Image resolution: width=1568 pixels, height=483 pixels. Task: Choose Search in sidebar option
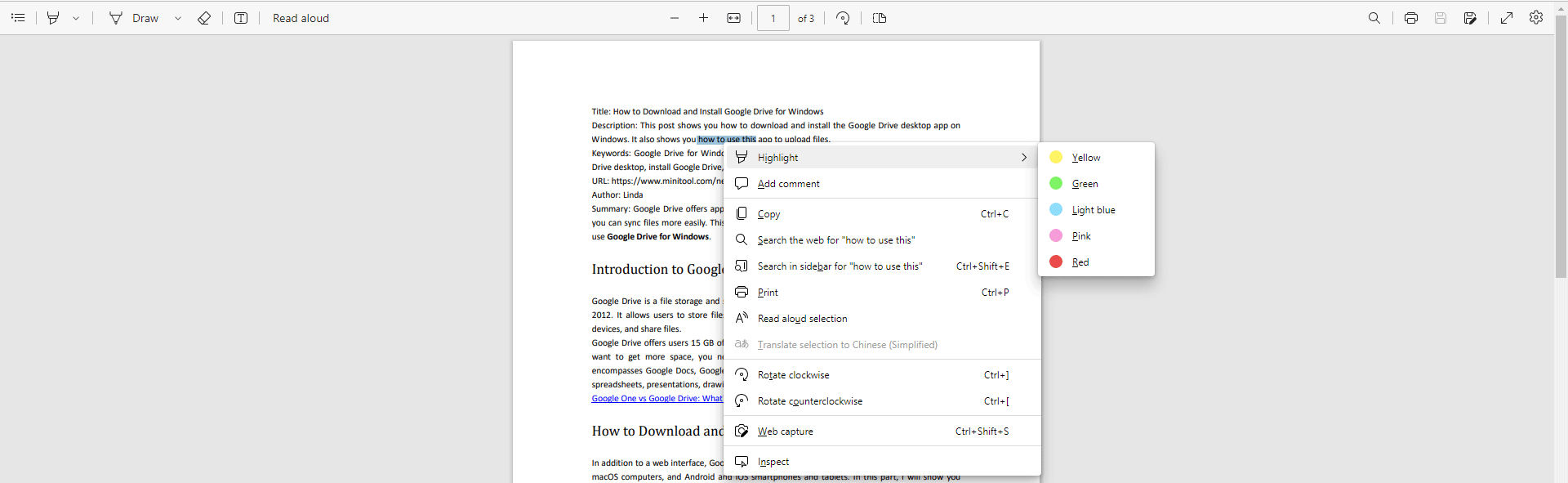(x=882, y=266)
